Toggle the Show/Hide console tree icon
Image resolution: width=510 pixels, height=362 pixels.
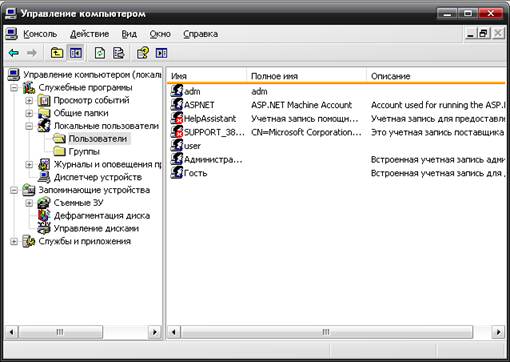(76, 53)
